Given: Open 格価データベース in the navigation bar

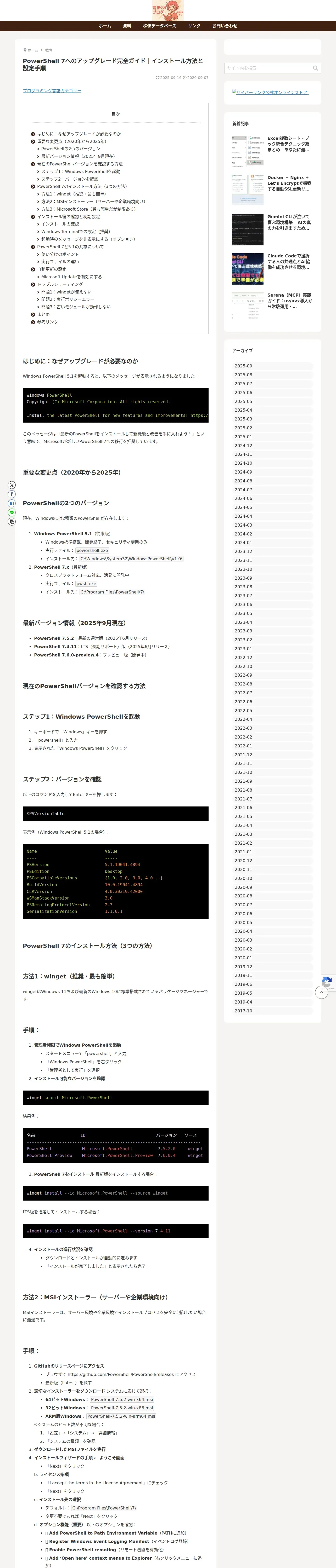Looking at the screenshot, I should pos(160,26).
